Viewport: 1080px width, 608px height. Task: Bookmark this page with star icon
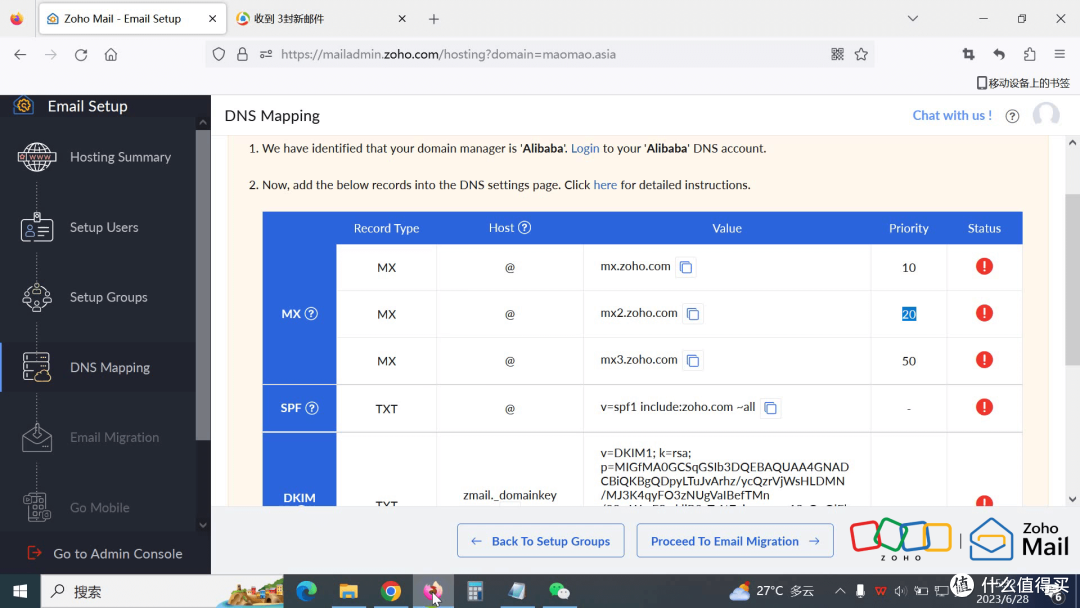tap(861, 54)
